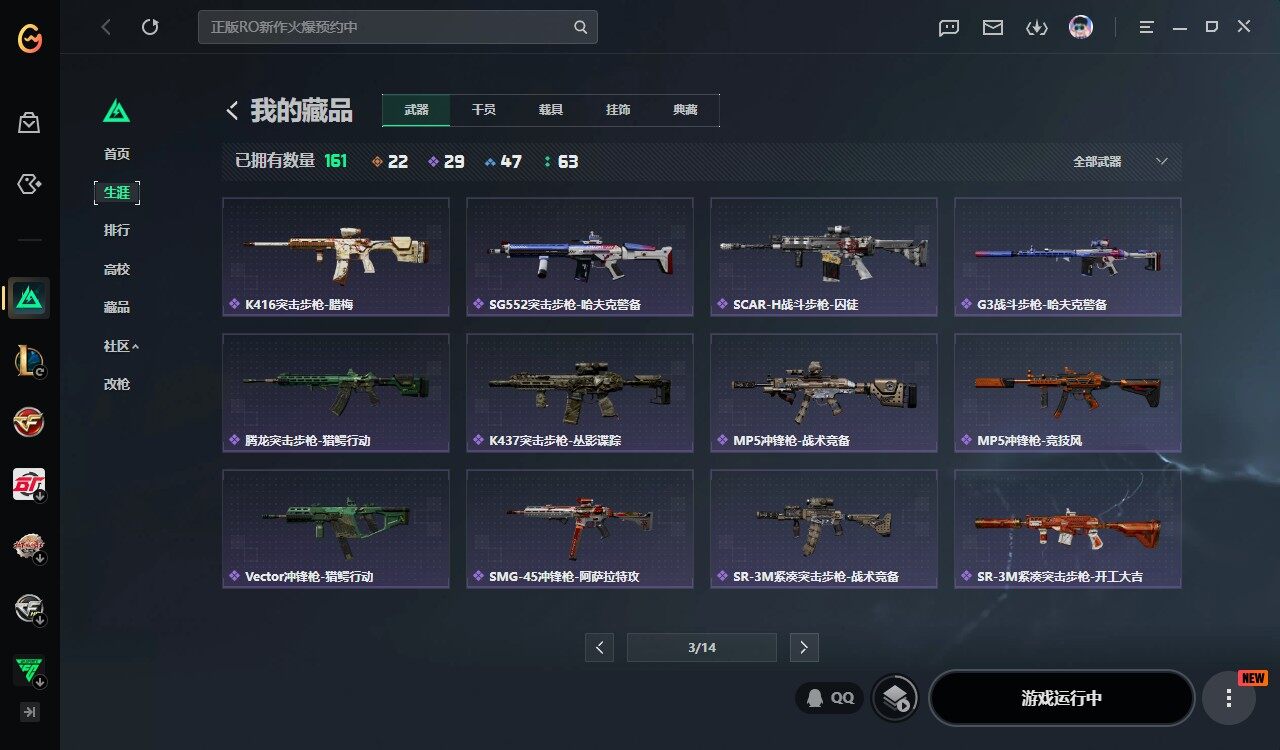Select the K416突击步枪-腊梅 weapon card
The height and width of the screenshot is (750, 1280).
[336, 256]
